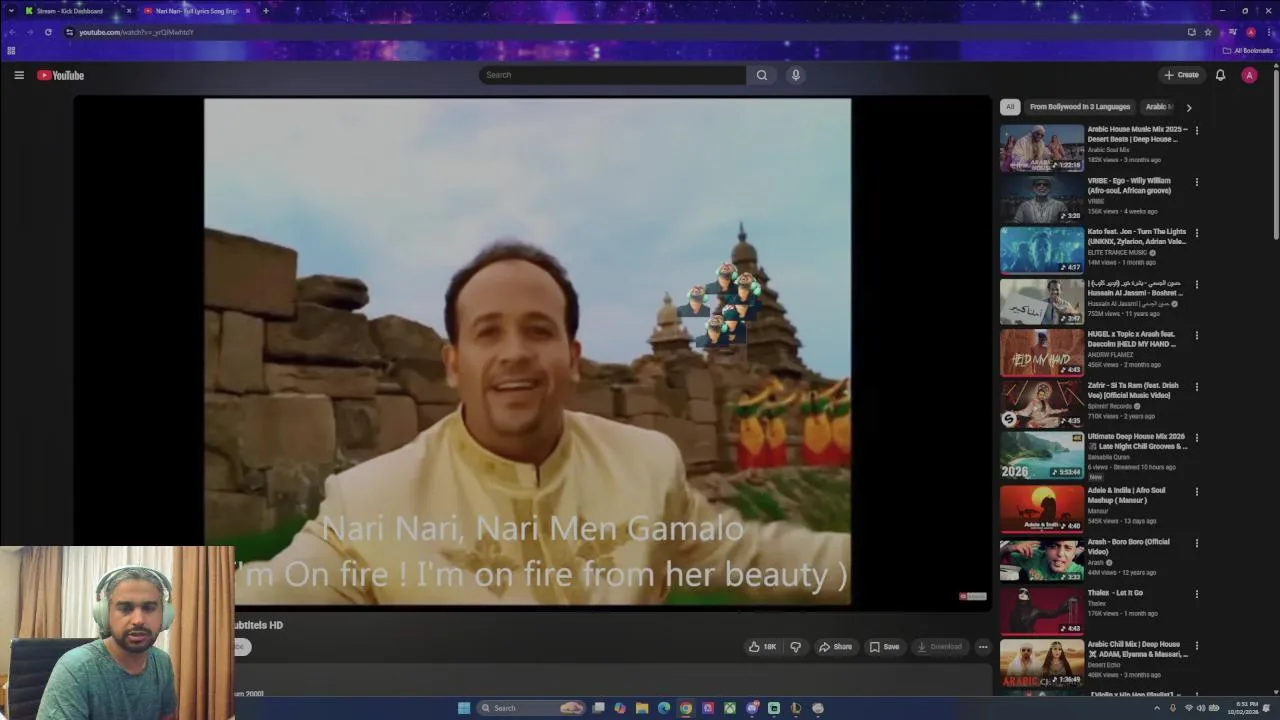This screenshot has height=720, width=1280.
Task: Open the YouTube account avatar menu
Action: pyautogui.click(x=1249, y=75)
